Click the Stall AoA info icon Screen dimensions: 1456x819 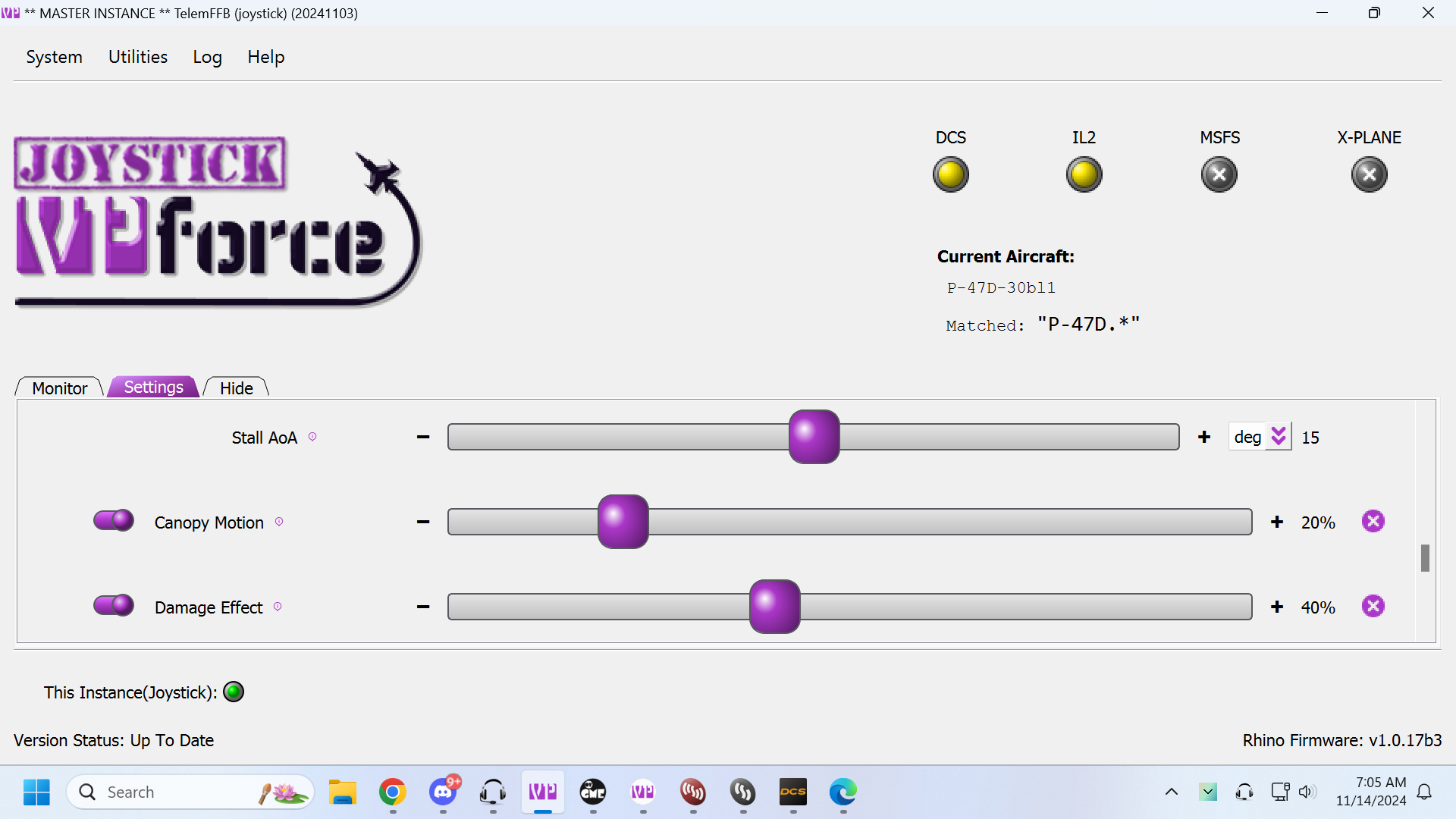point(312,437)
